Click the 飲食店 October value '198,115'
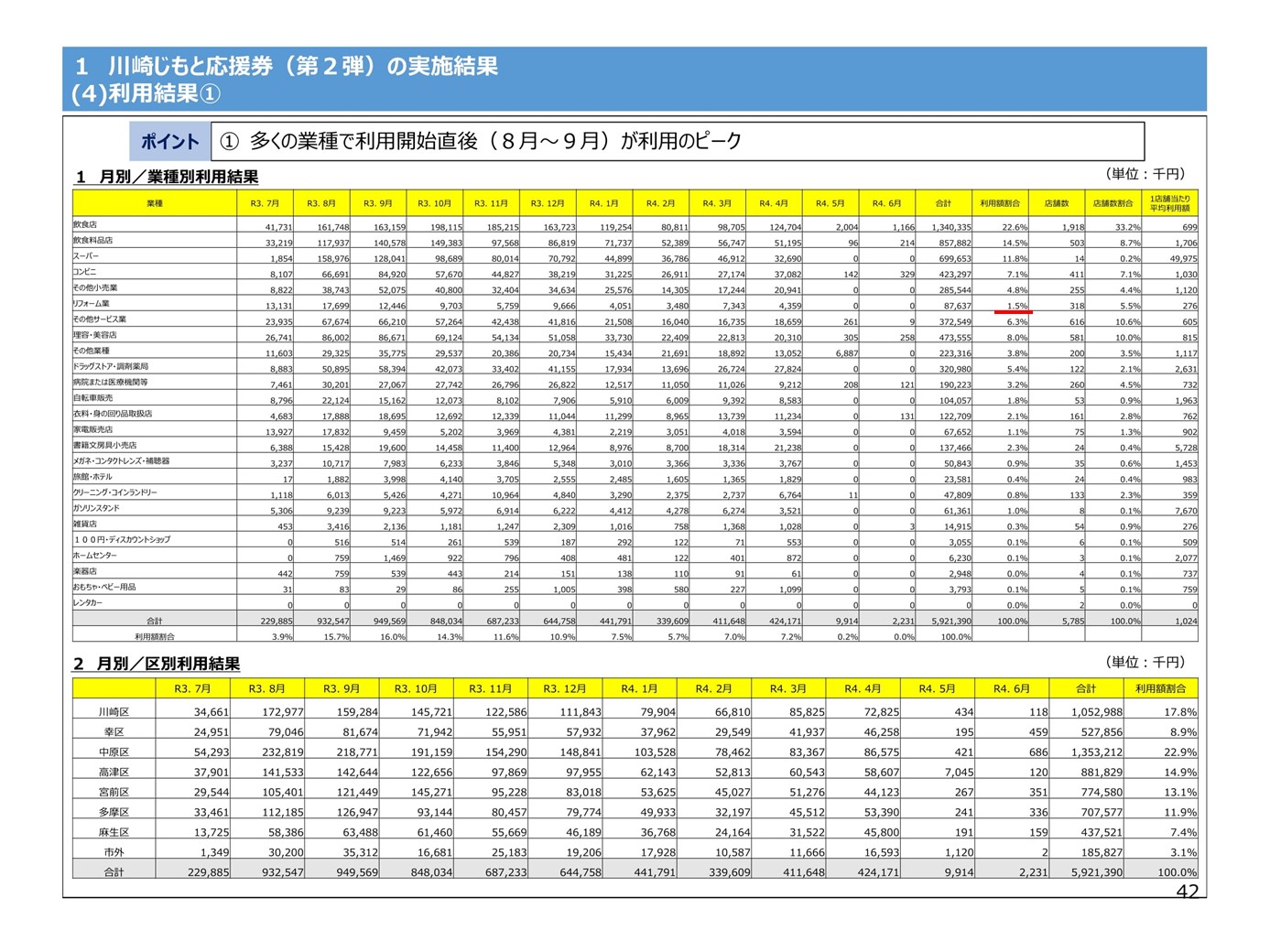The width and height of the screenshot is (1270, 952). 446,227
